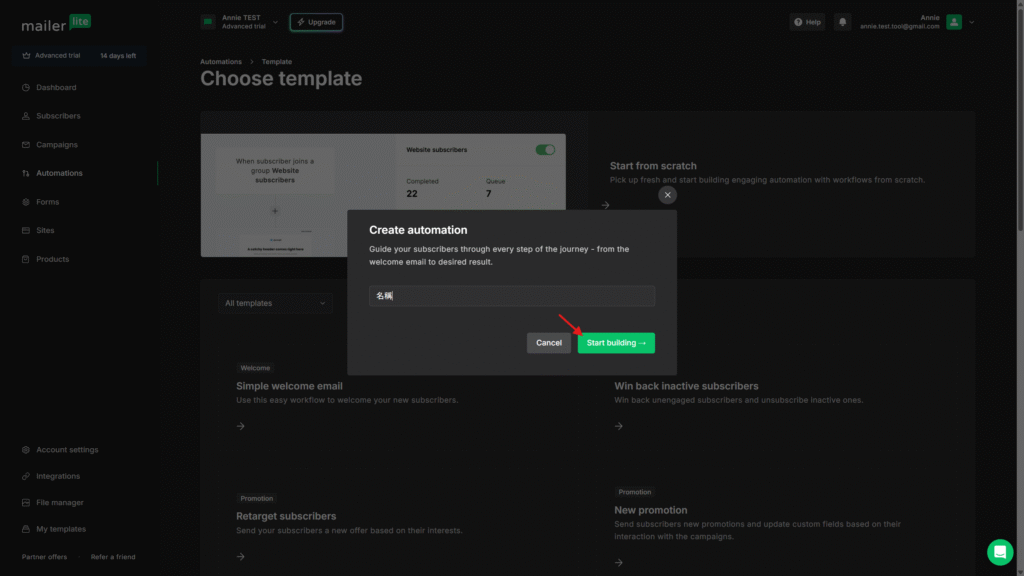The height and width of the screenshot is (576, 1024).
Task: Open the chat support bubble
Action: (x=999, y=552)
